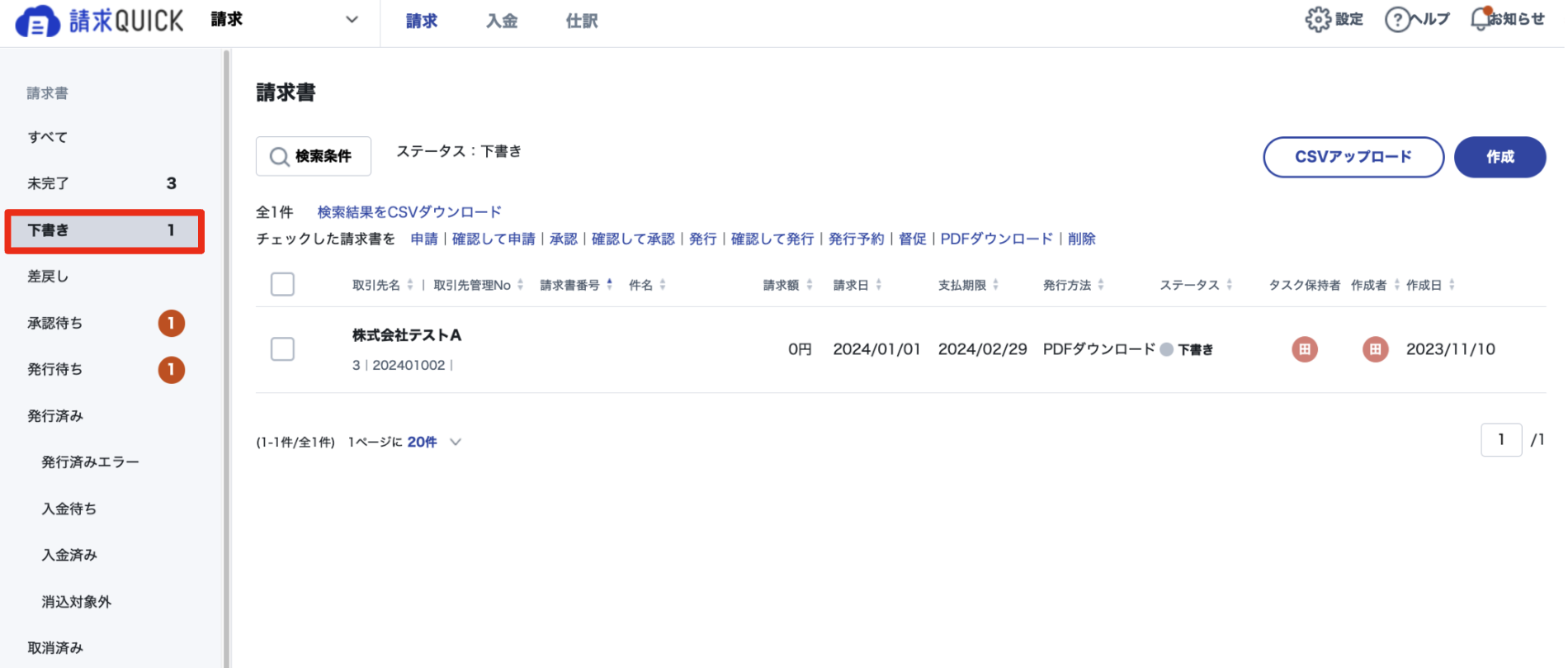1568x668 pixels.
Task: Click the 確認して発行 bulk action link
Action: pos(772,239)
